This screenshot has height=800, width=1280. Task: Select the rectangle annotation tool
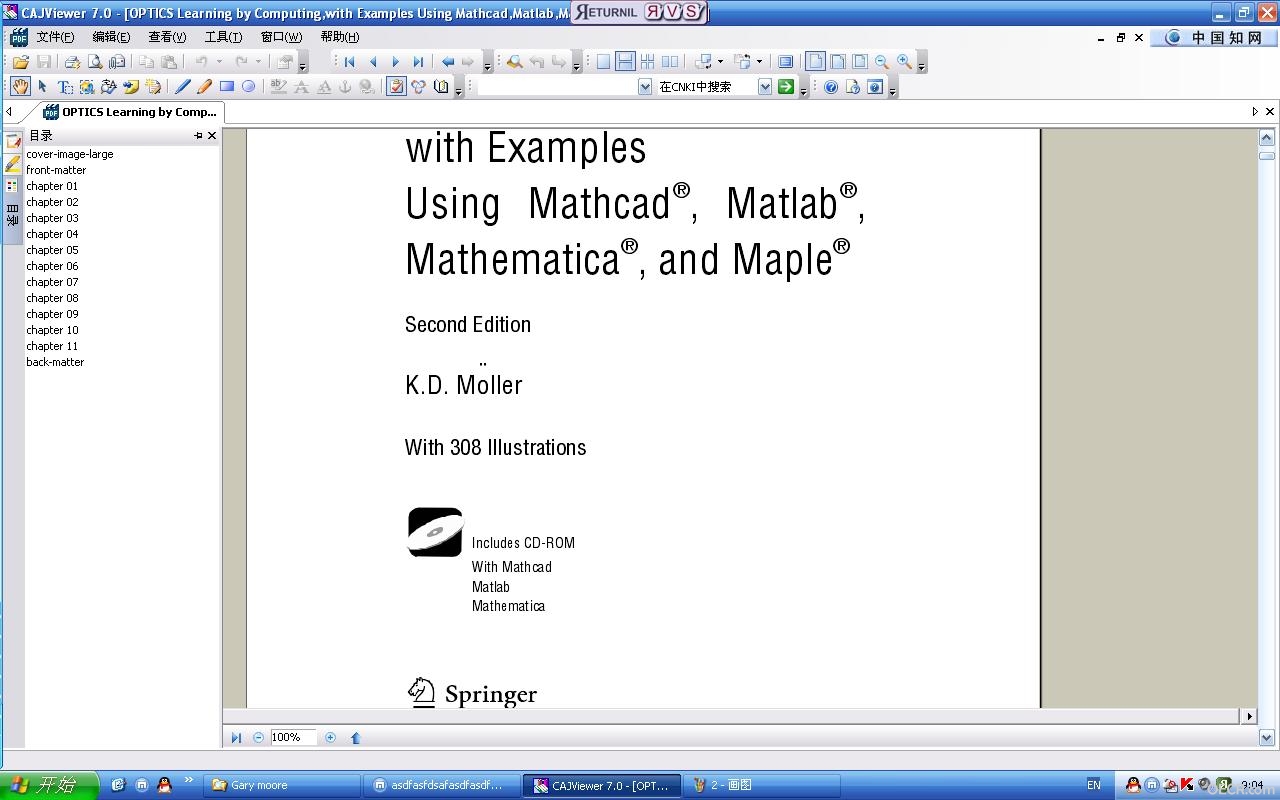tap(227, 87)
